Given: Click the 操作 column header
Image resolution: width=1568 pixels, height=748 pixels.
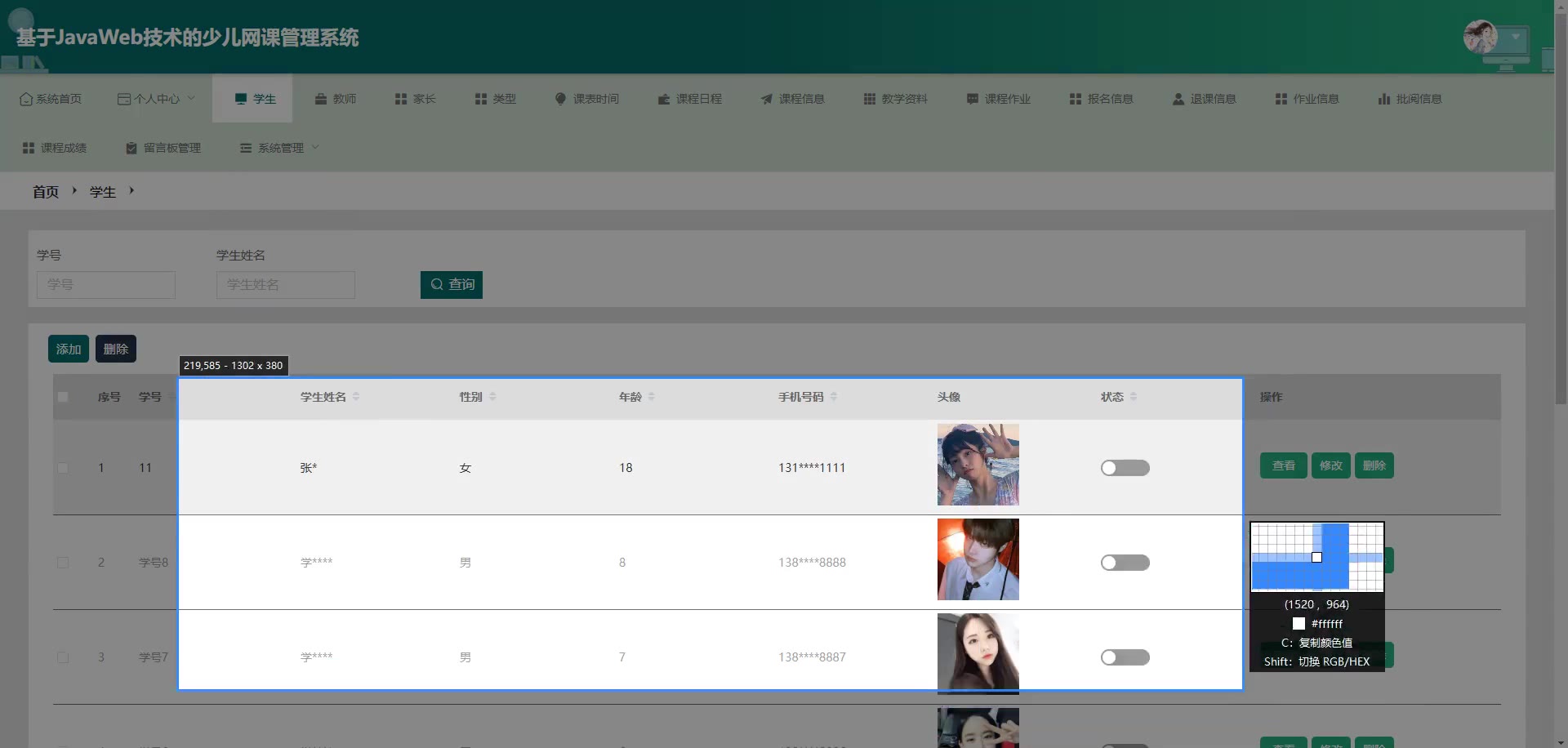Looking at the screenshot, I should click(x=1271, y=397).
